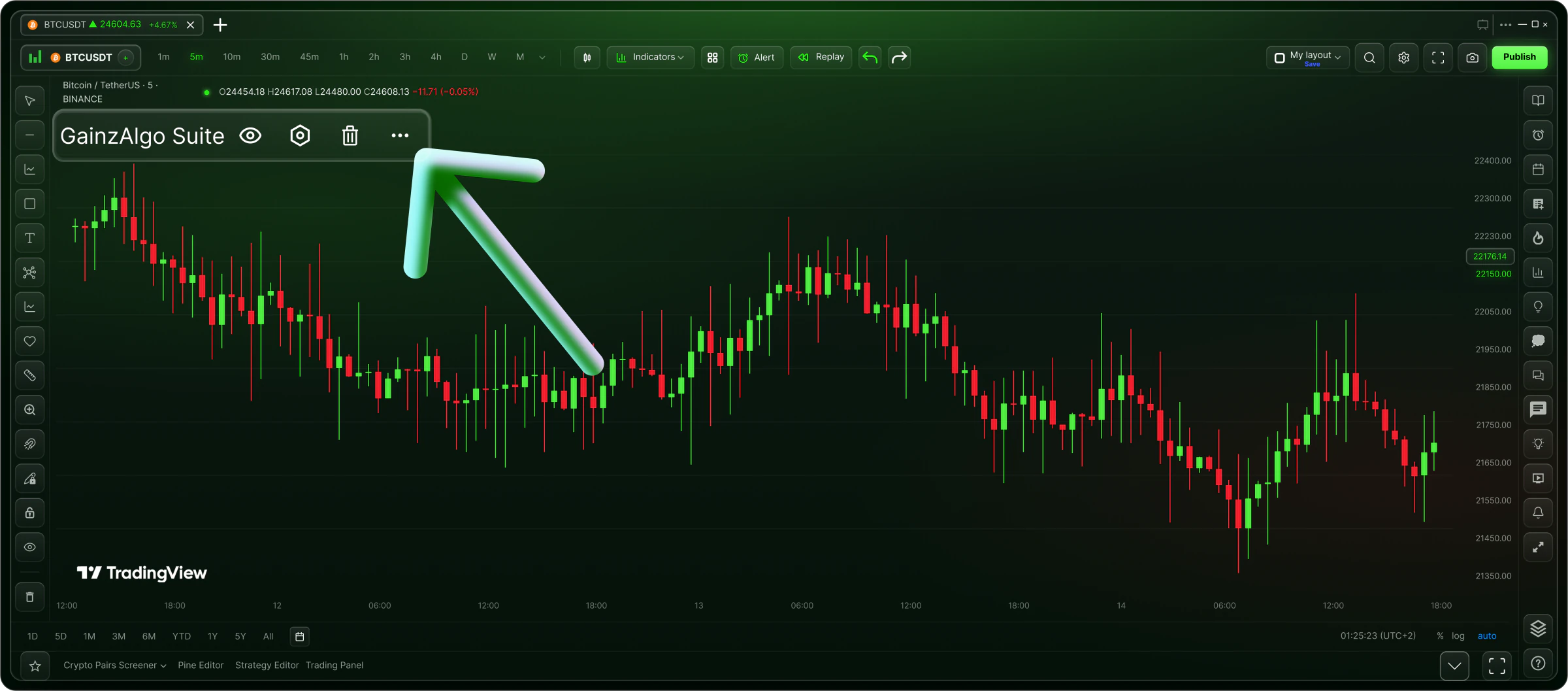Select the cursor arrow tool

pos(30,101)
